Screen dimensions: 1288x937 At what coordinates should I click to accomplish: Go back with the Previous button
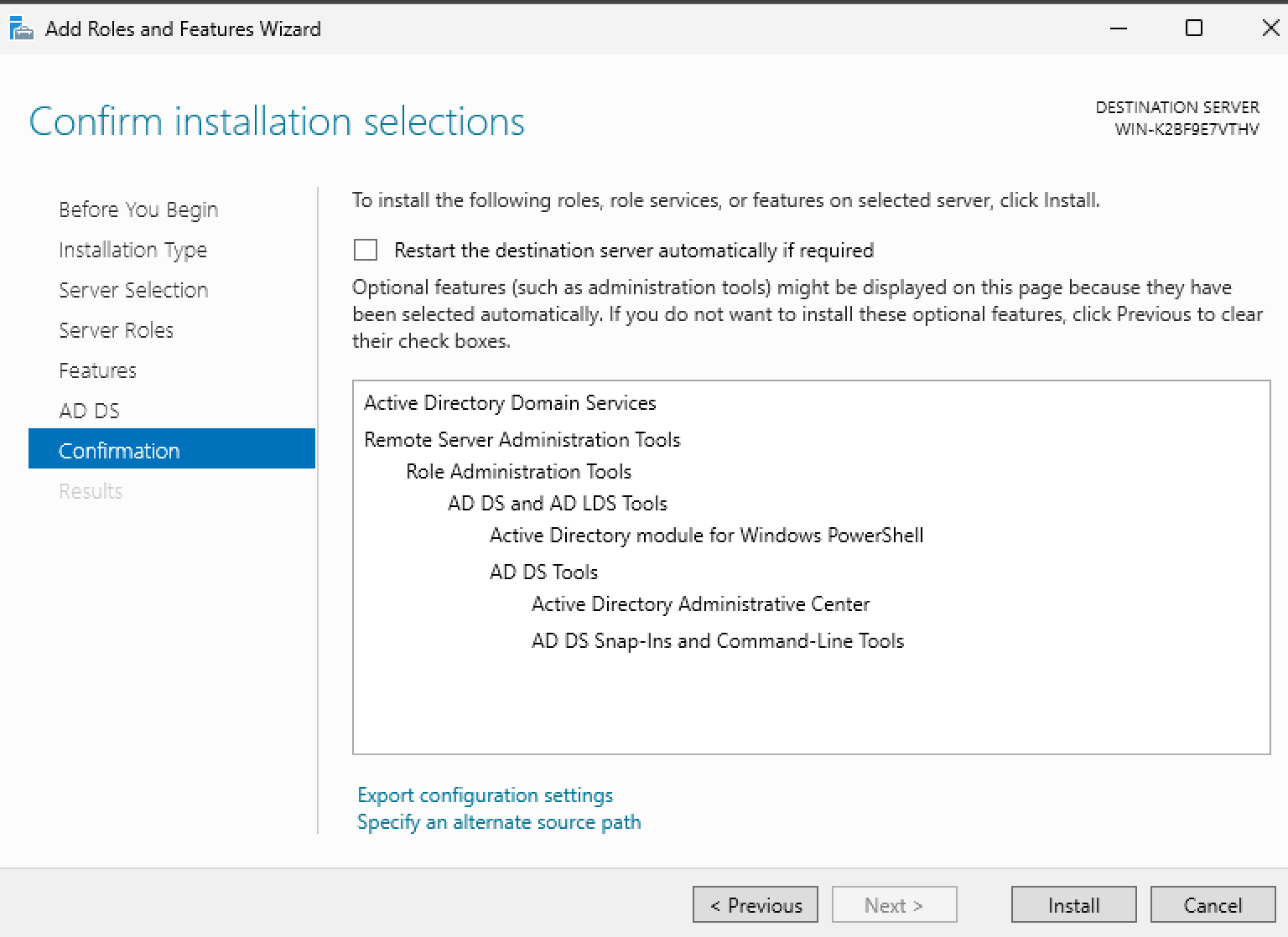pyautogui.click(x=756, y=905)
